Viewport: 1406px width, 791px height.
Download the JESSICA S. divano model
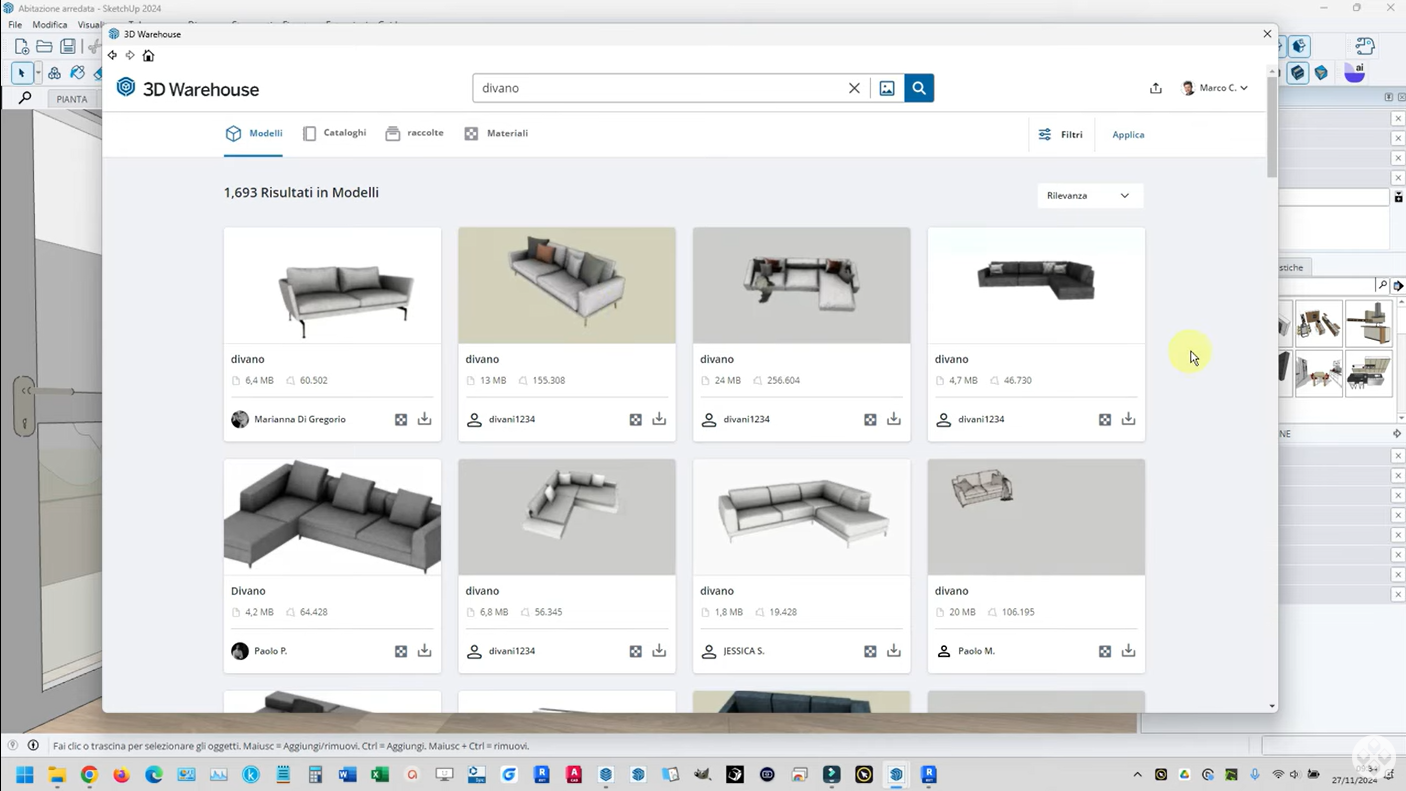[x=893, y=651]
